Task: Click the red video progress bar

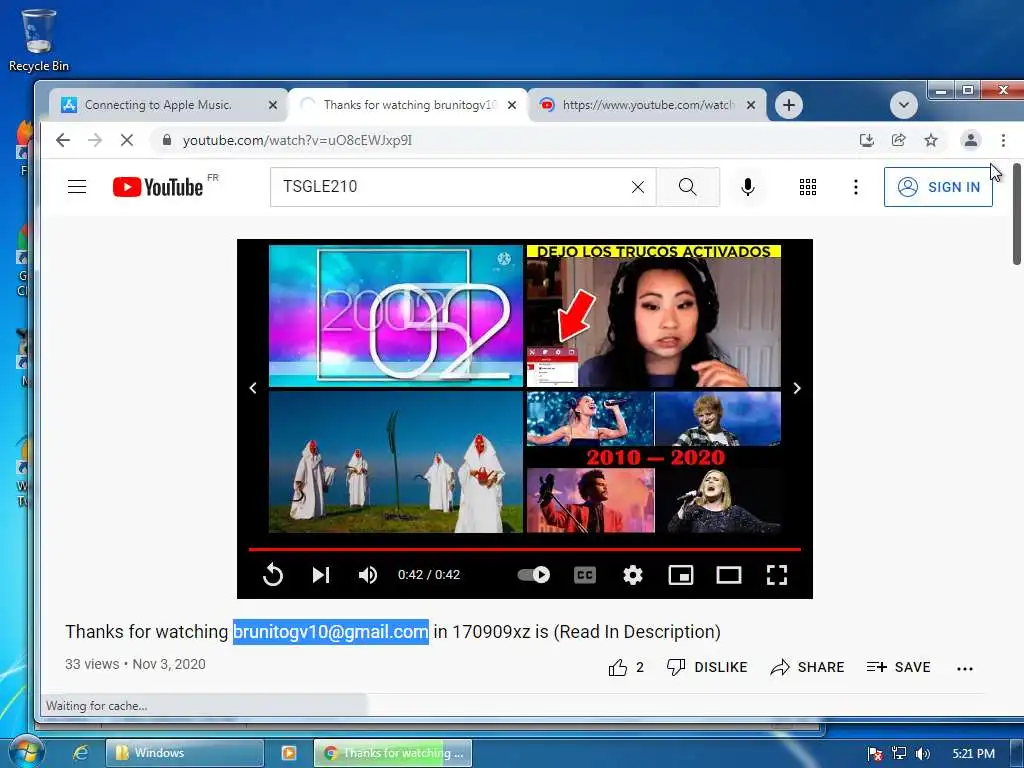Action: pos(524,549)
